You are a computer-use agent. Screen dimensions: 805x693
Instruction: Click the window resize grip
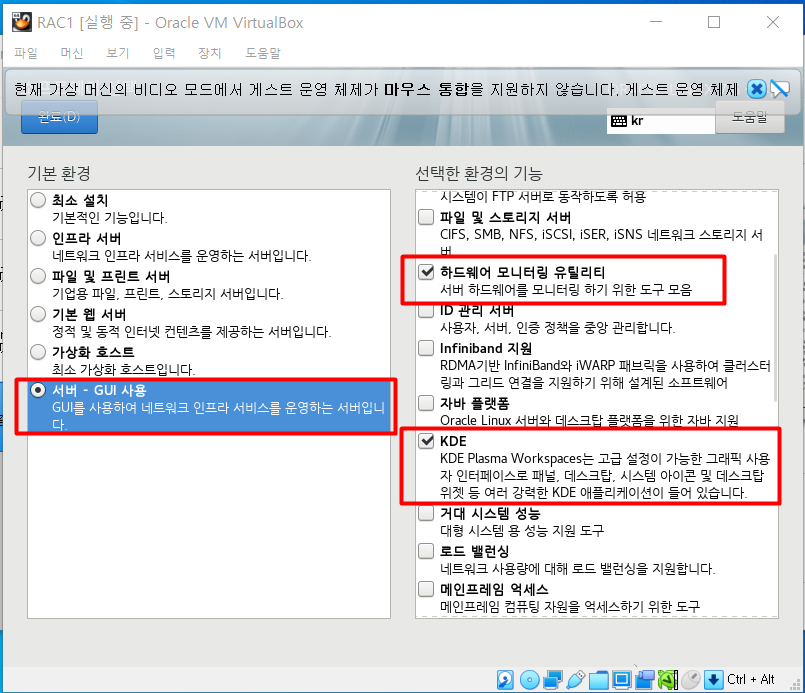[x=797, y=685]
